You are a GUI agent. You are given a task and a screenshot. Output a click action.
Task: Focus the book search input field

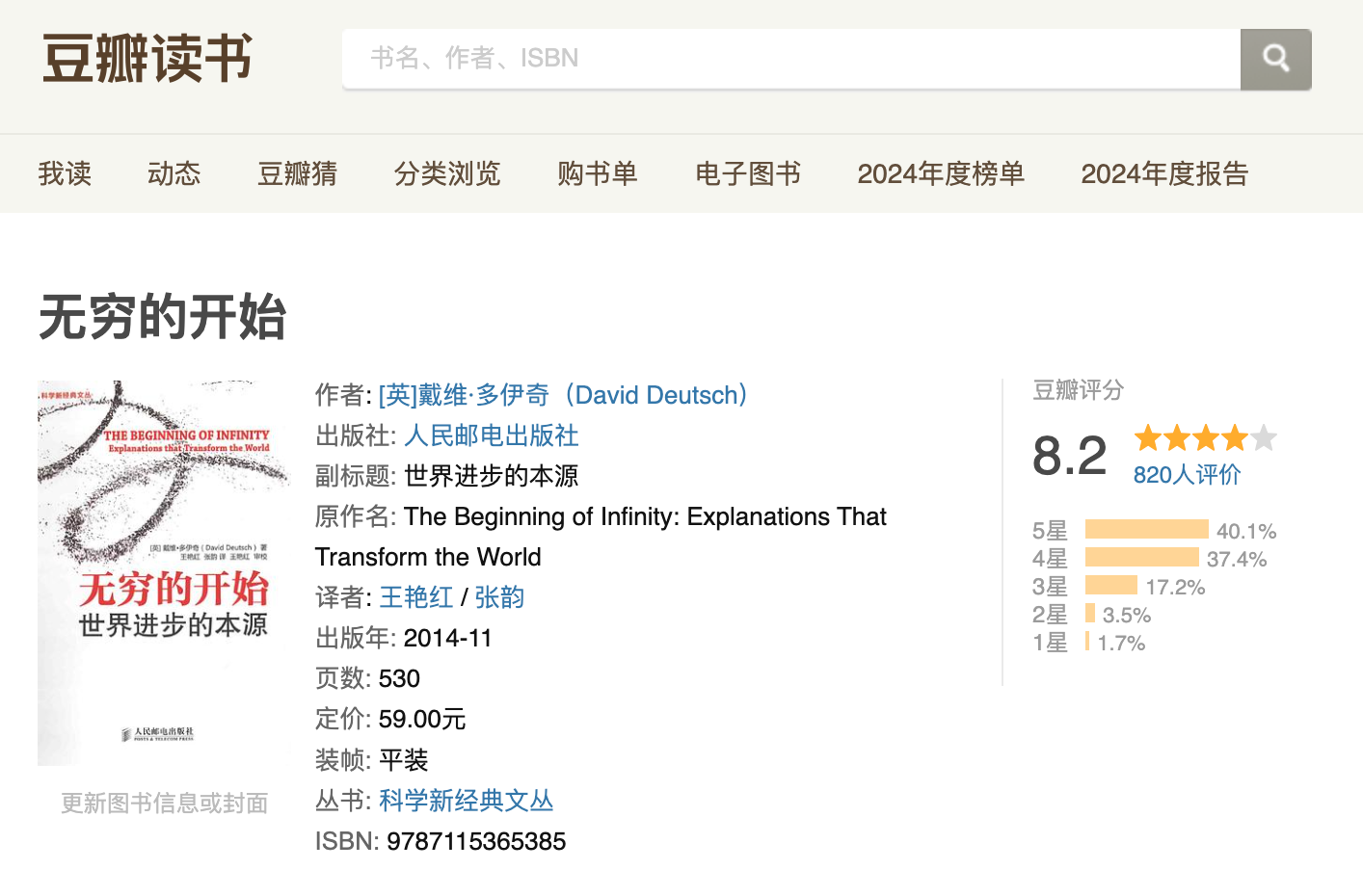point(790,59)
